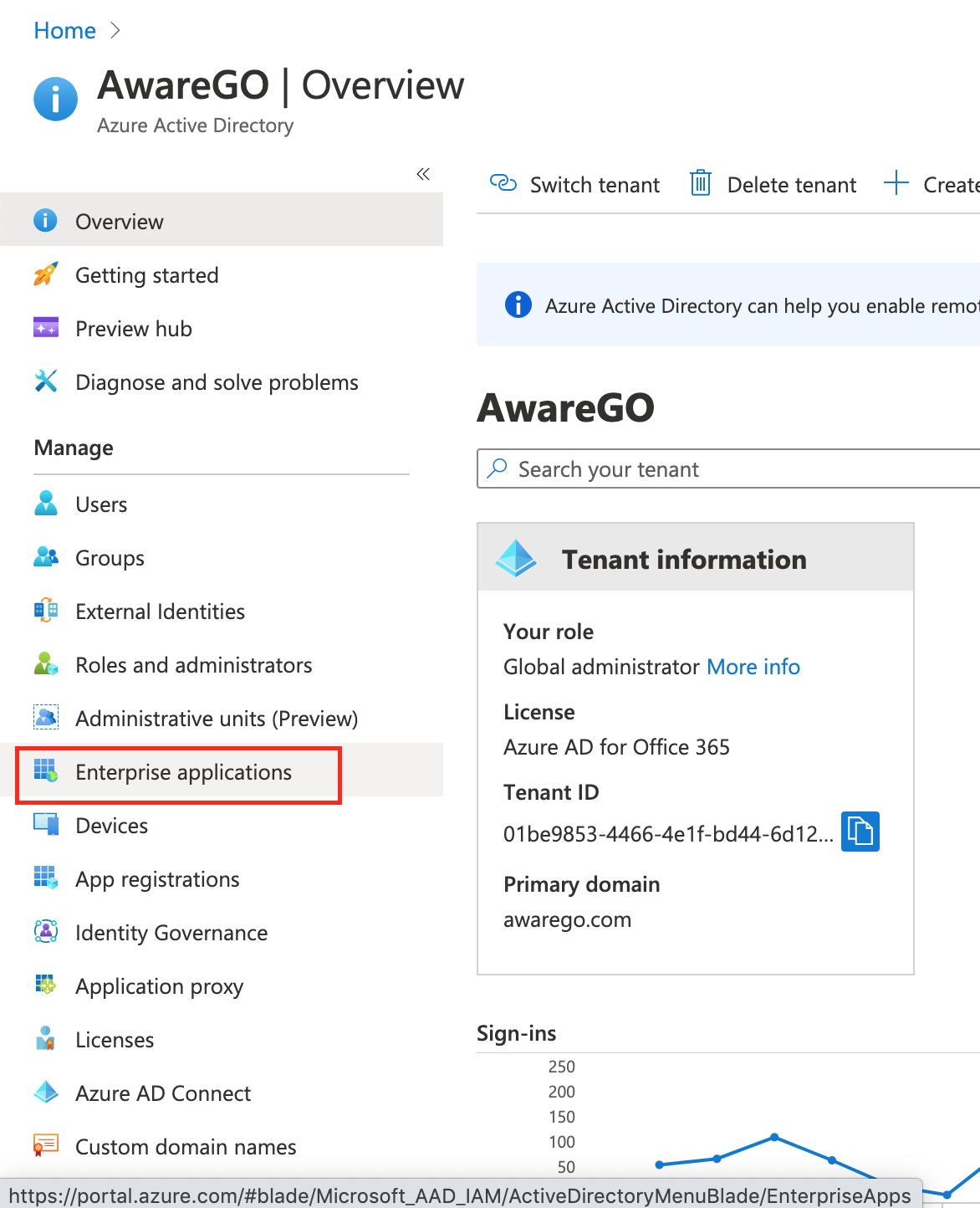The width and height of the screenshot is (980, 1208).
Task: Click the Switch tenant icon
Action: coord(503,183)
